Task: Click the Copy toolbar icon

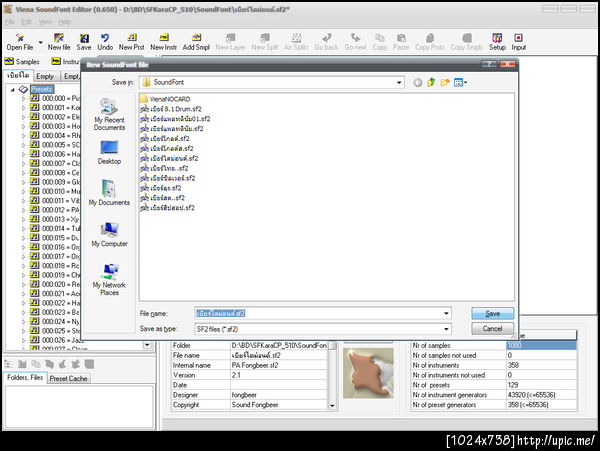Action: click(380, 42)
